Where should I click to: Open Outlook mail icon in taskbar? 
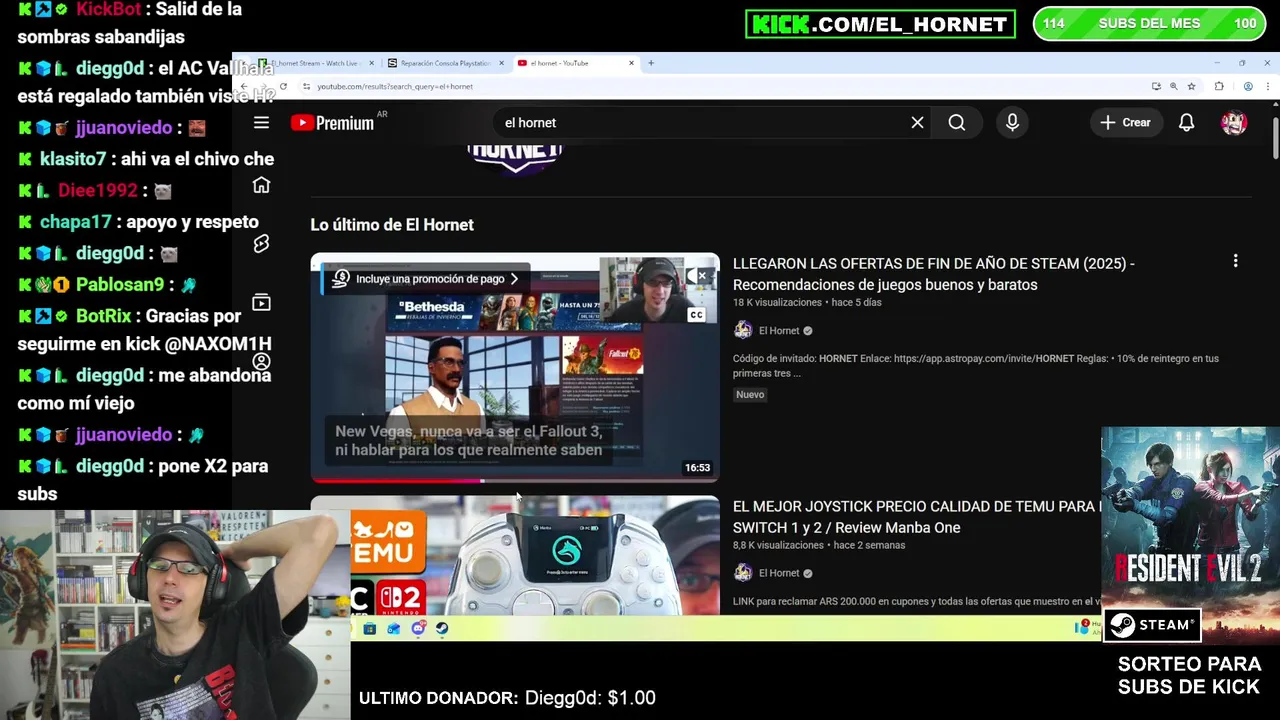(394, 628)
